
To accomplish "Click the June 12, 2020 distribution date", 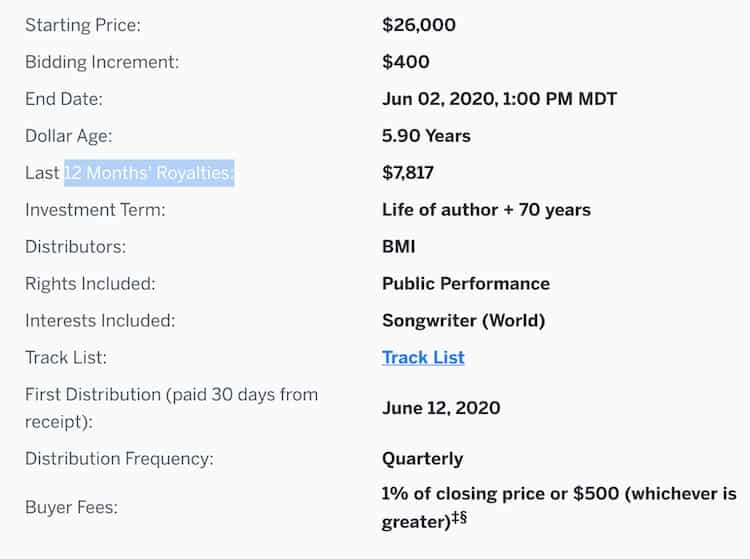I will [441, 408].
